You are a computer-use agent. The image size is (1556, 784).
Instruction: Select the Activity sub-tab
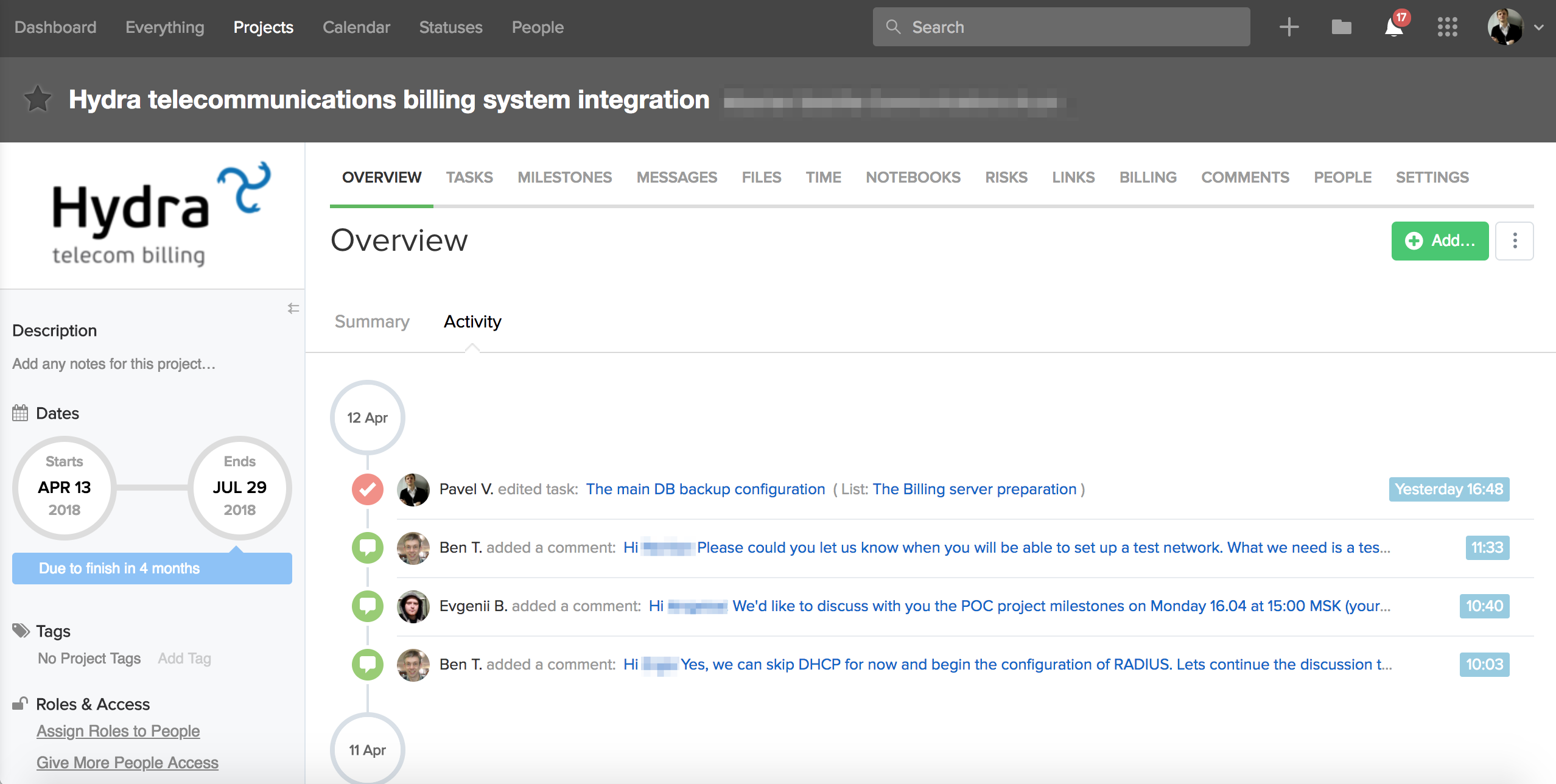[472, 321]
